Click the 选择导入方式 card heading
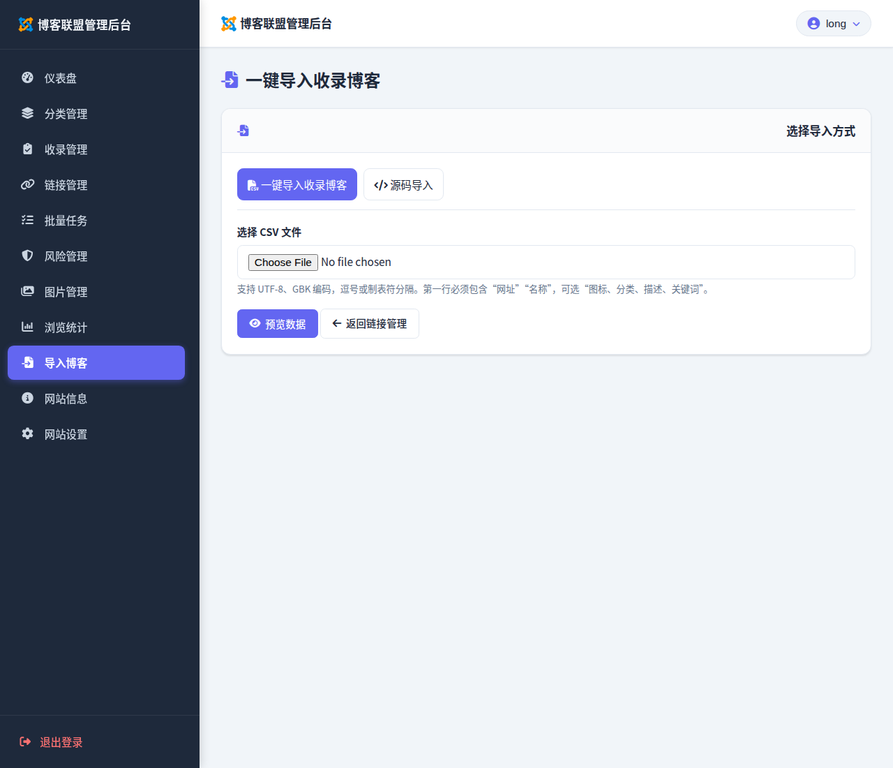The image size is (893, 768). coord(821,131)
